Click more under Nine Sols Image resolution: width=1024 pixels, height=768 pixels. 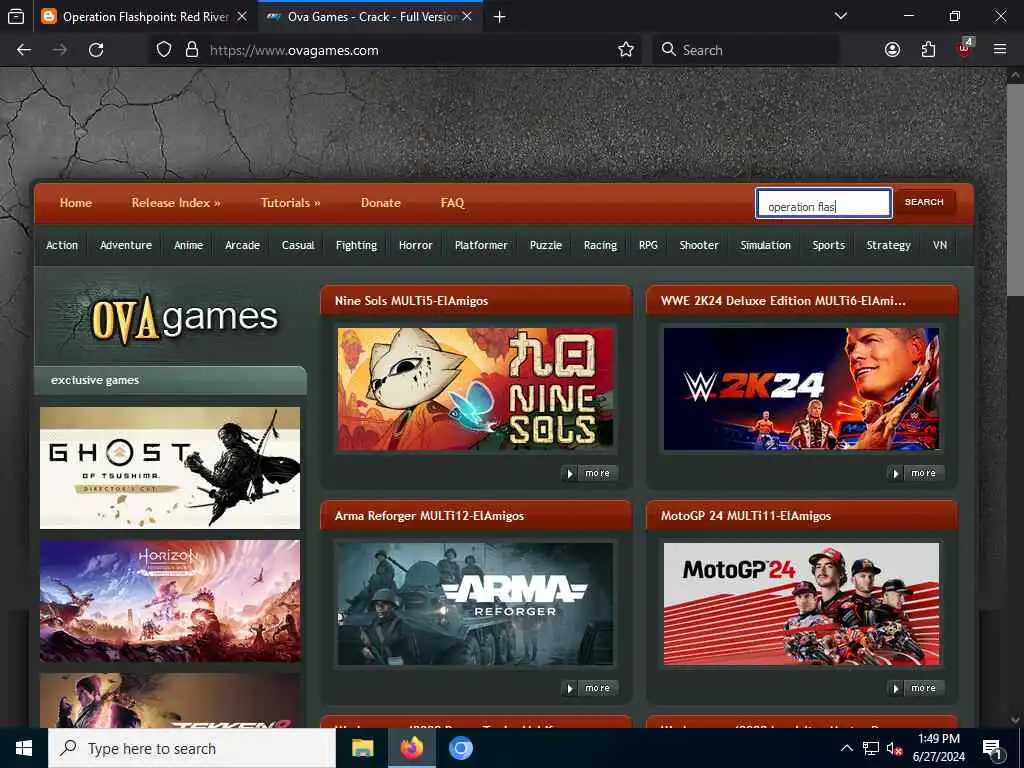590,473
